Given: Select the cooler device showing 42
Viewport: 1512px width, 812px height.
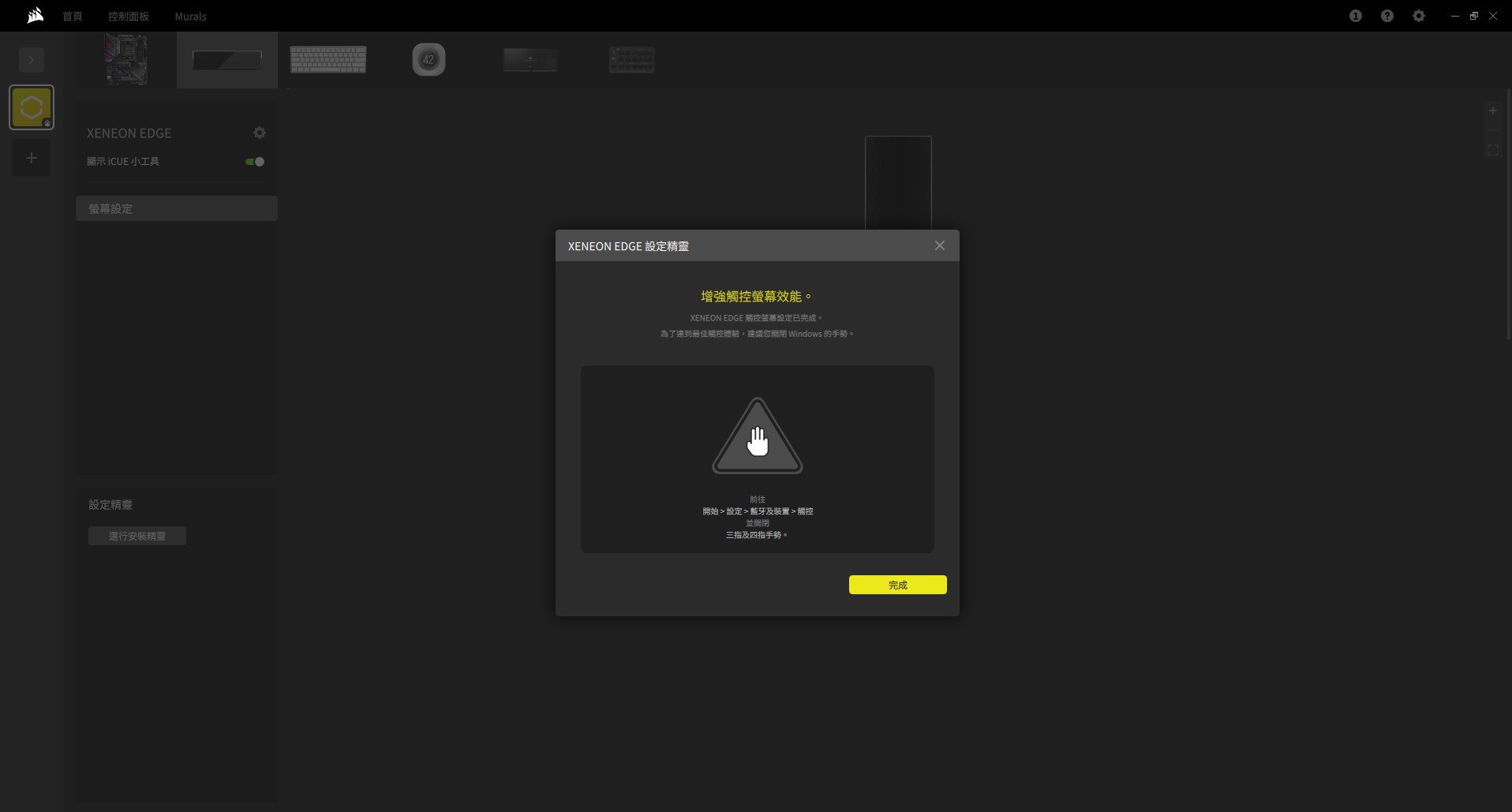Looking at the screenshot, I should click(429, 60).
